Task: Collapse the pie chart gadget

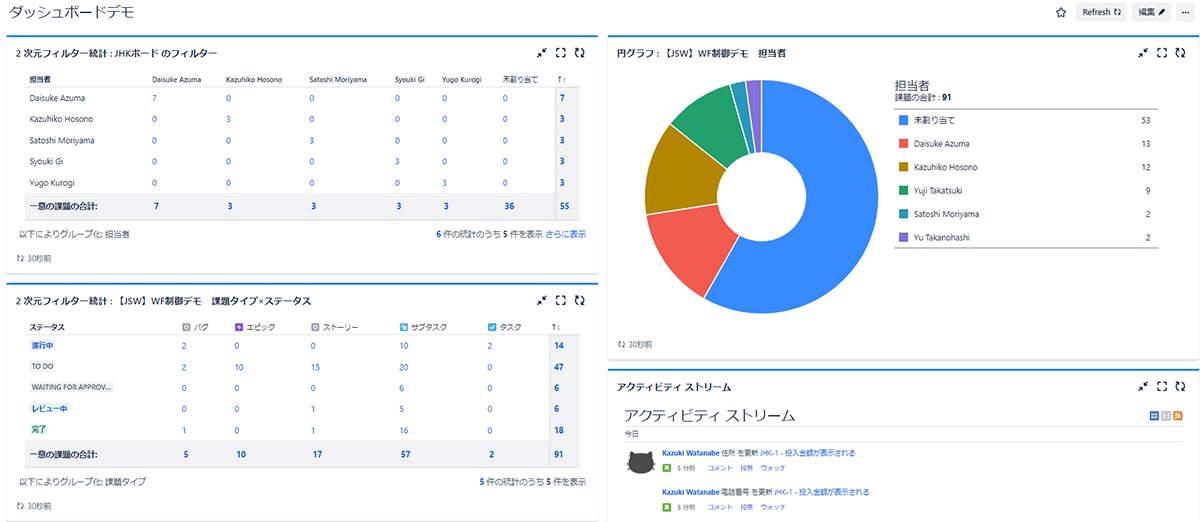Action: (x=1143, y=53)
